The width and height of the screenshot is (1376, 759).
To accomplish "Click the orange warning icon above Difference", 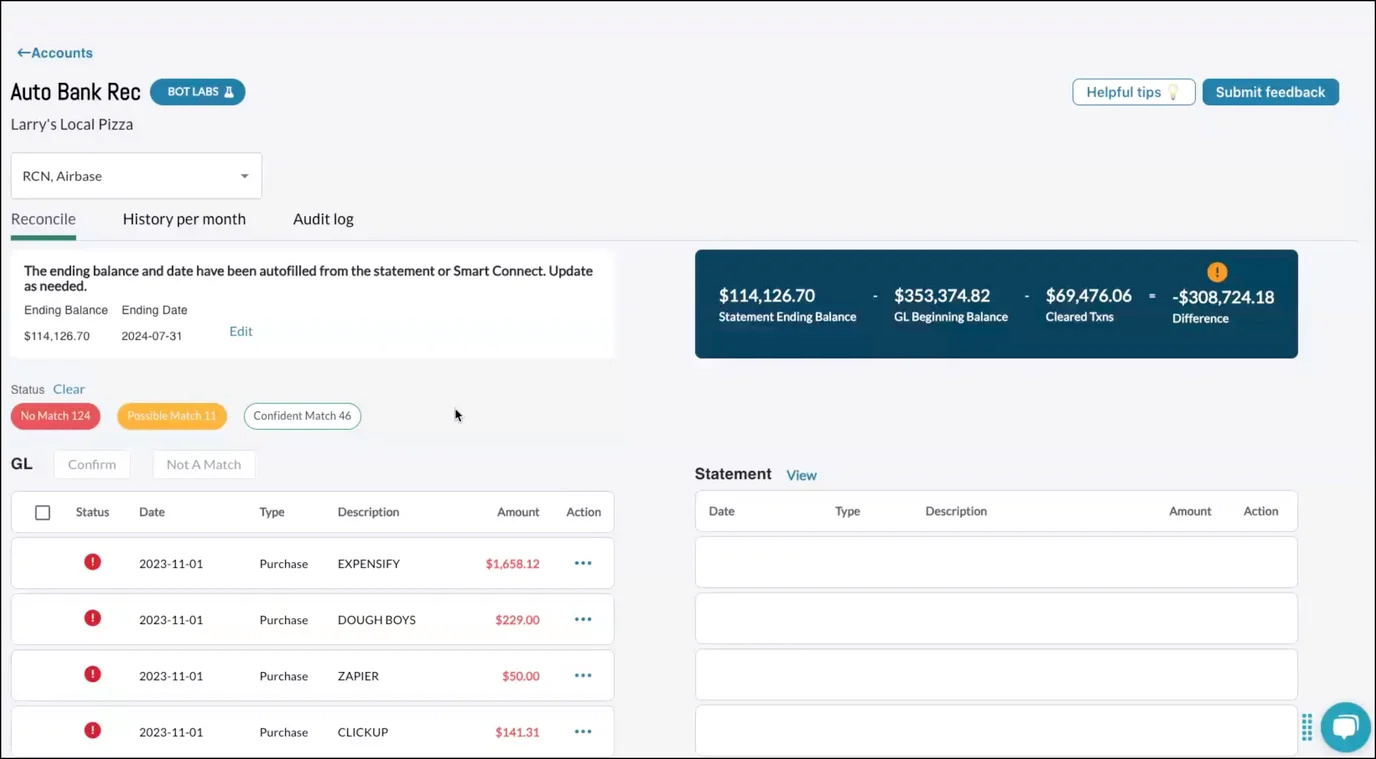I will (x=1217, y=272).
